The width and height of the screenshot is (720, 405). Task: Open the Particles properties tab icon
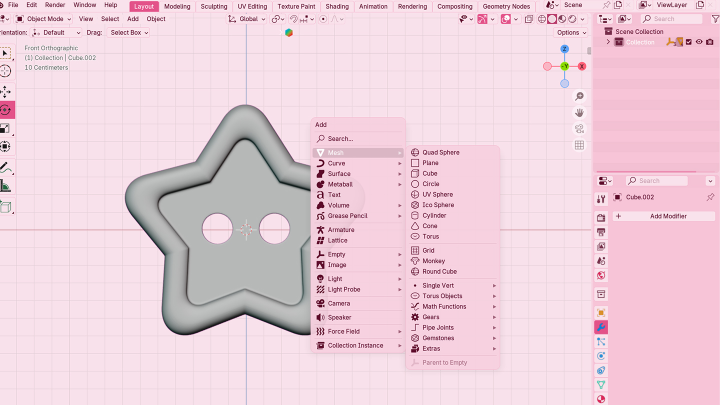(601, 342)
